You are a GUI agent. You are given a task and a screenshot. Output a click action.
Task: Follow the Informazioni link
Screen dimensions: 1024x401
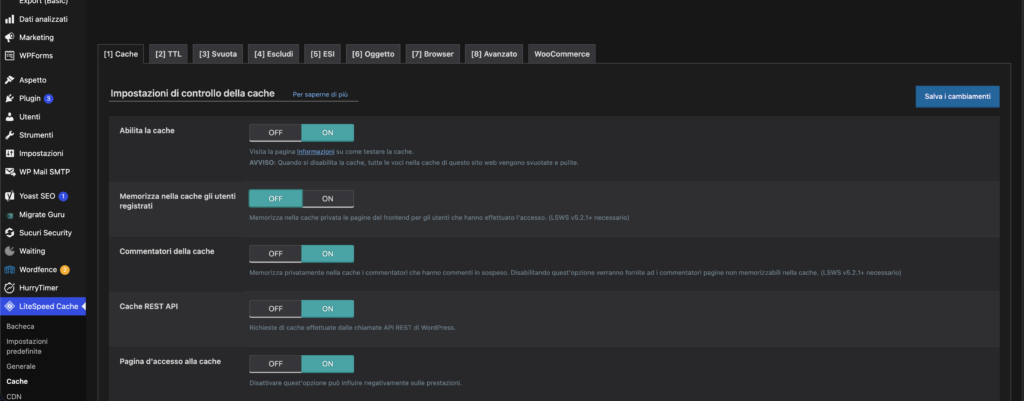click(x=315, y=152)
